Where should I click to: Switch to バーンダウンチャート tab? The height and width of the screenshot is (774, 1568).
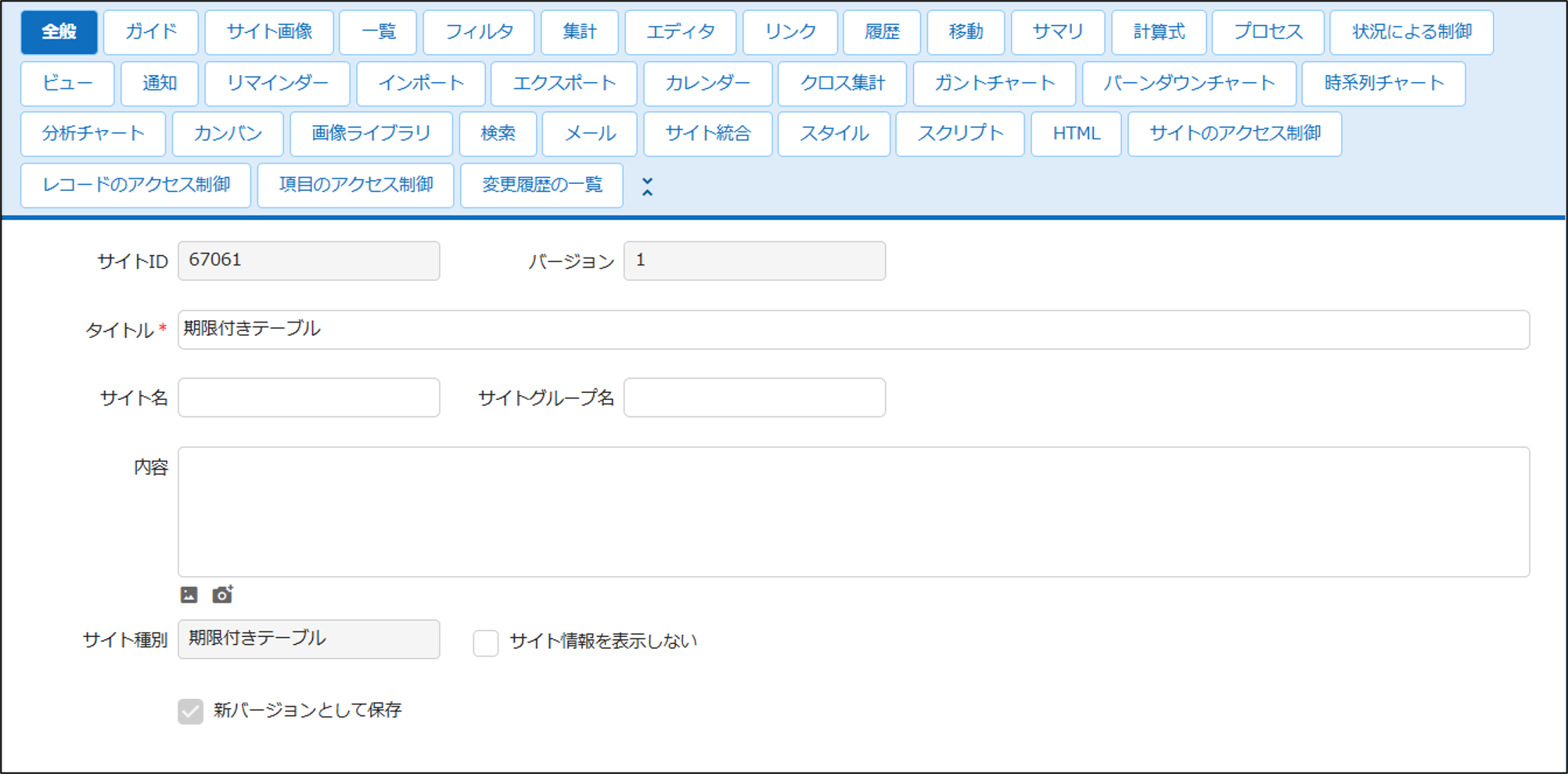tap(1189, 84)
